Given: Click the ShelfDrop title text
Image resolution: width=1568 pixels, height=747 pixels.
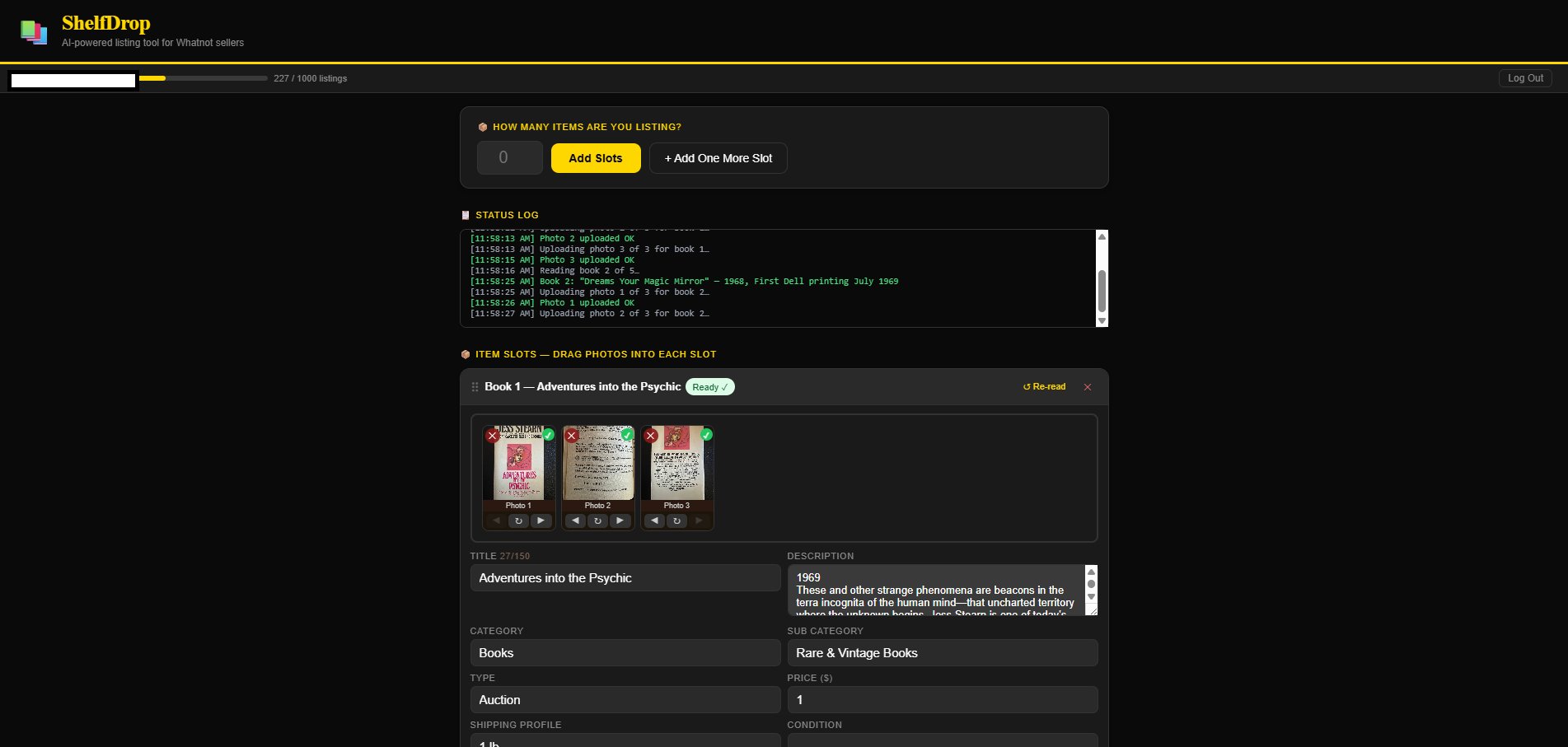Looking at the screenshot, I should tap(106, 24).
